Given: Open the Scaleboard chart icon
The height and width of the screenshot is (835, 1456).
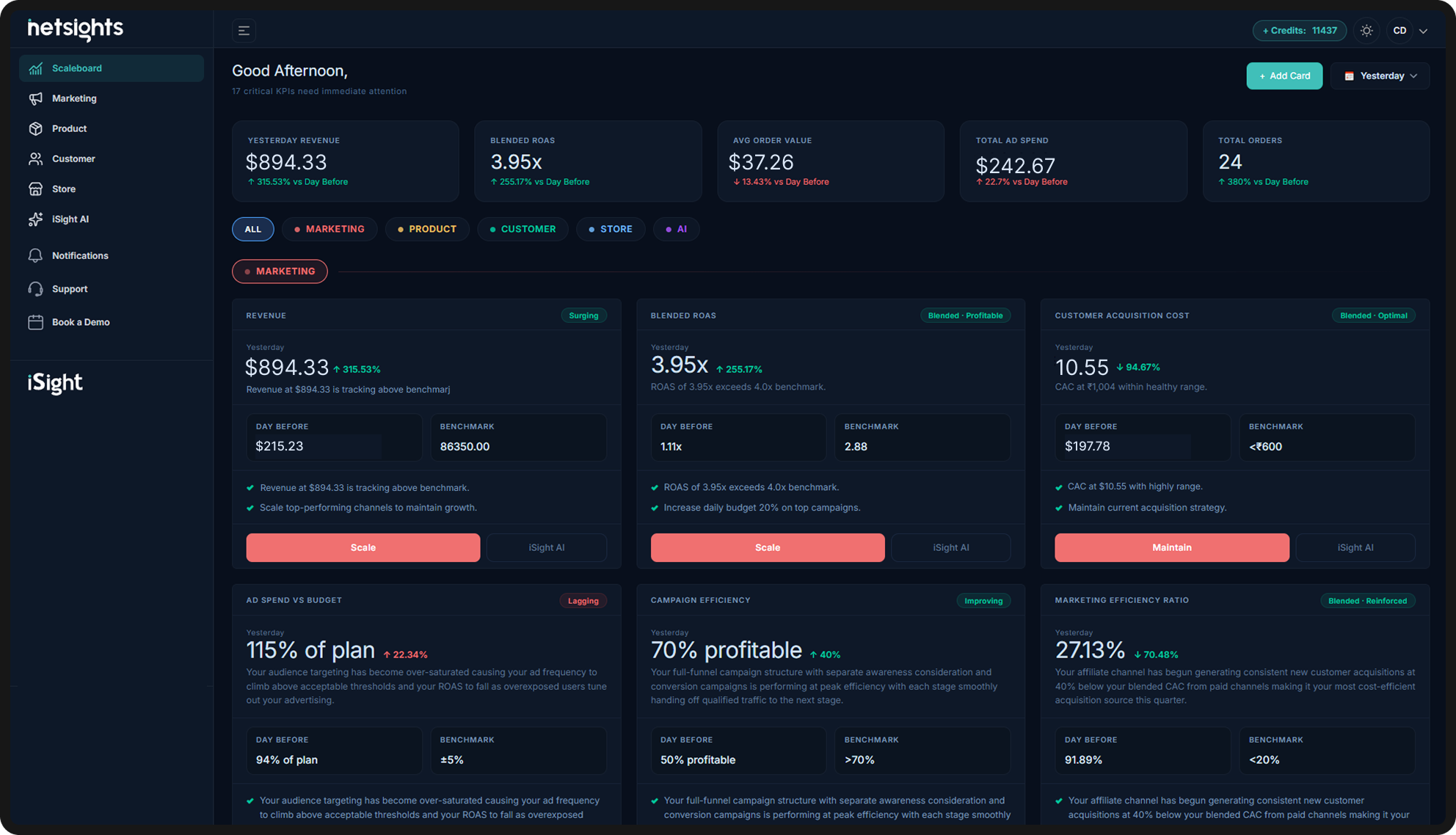Looking at the screenshot, I should (x=35, y=68).
